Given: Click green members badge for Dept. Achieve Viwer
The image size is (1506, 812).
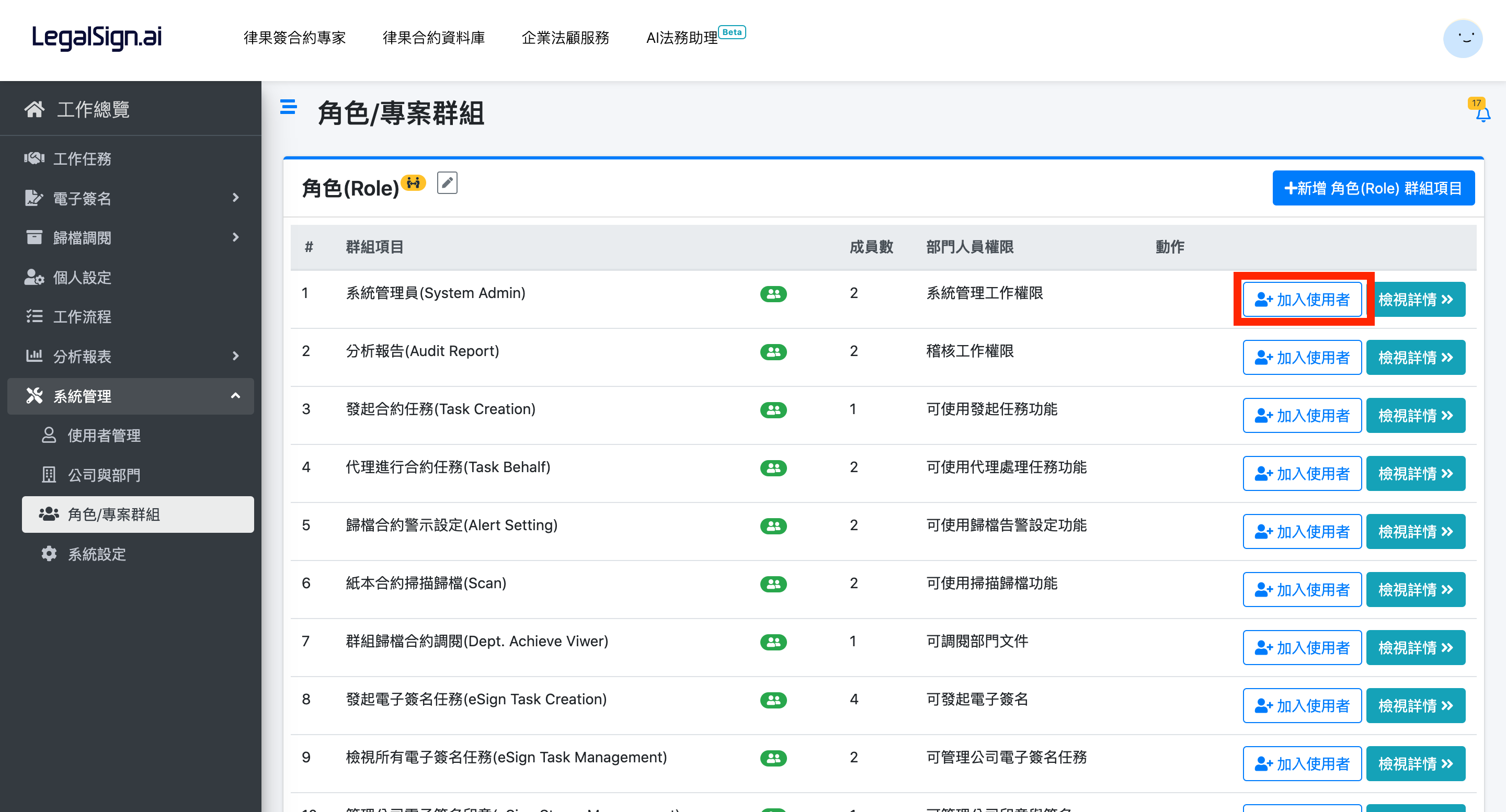Looking at the screenshot, I should tap(773, 642).
